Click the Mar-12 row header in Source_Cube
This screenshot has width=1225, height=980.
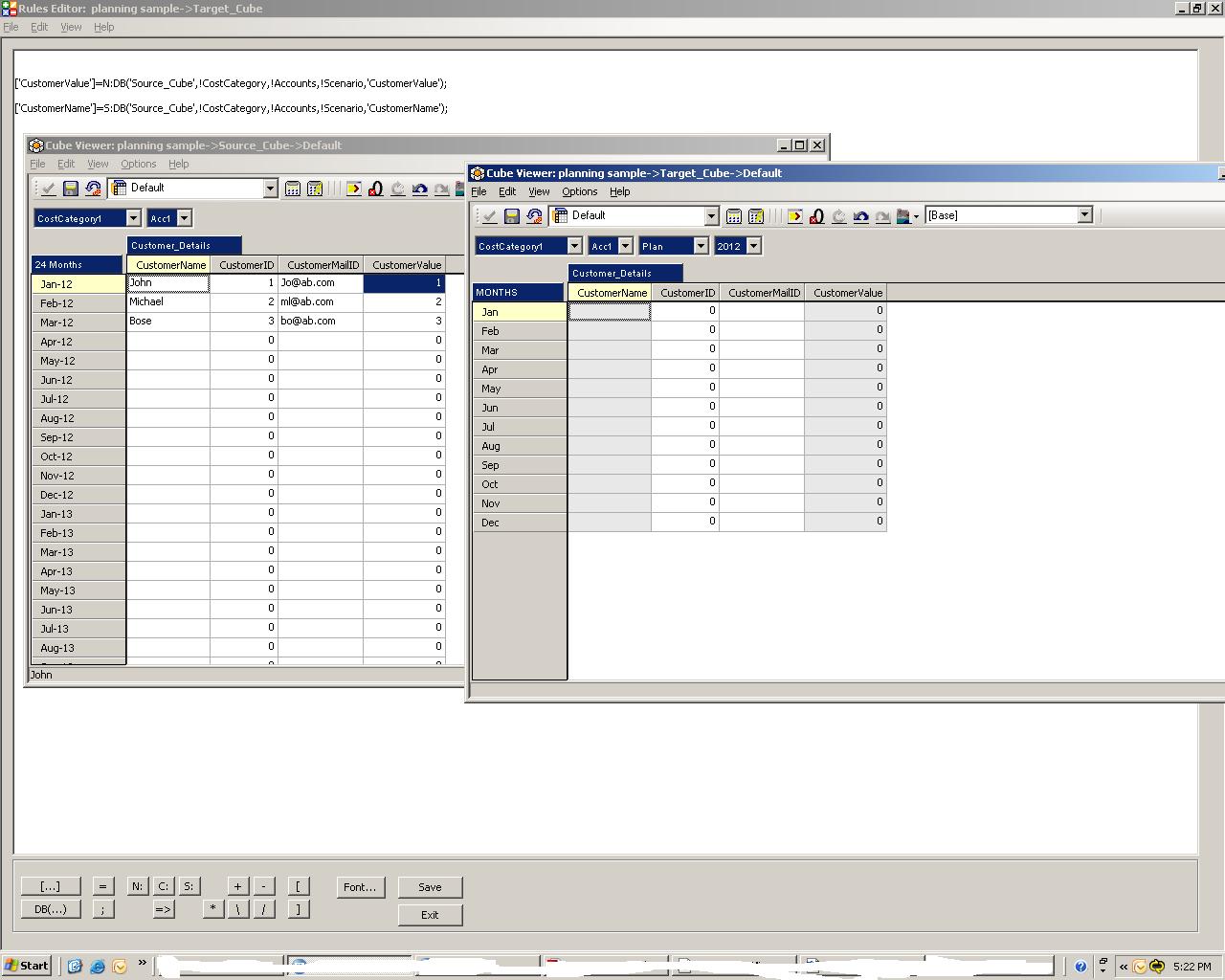click(78, 323)
